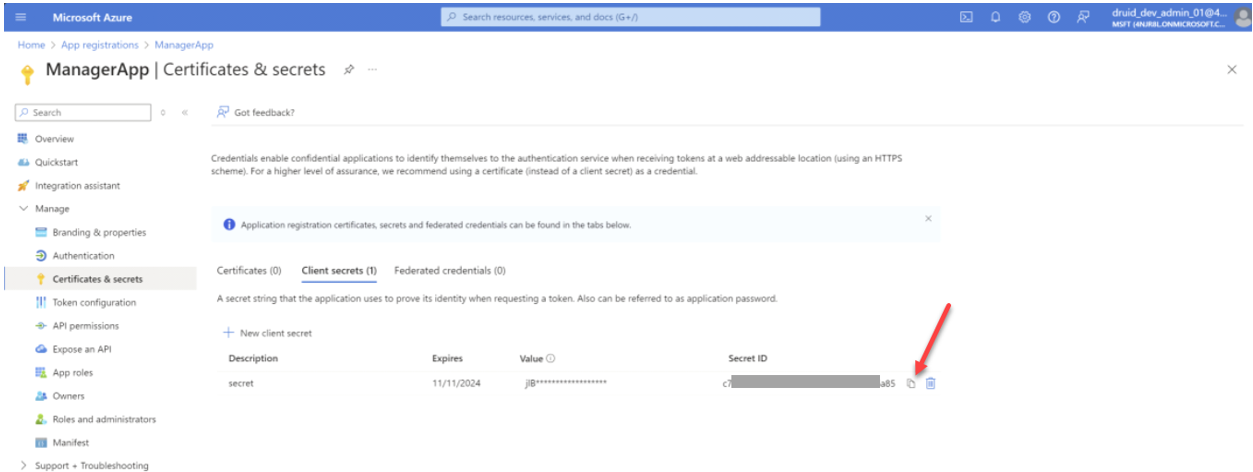Image resolution: width=1253 pixels, height=472 pixels.
Task: Open the user account avatar
Action: [x=1241, y=17]
